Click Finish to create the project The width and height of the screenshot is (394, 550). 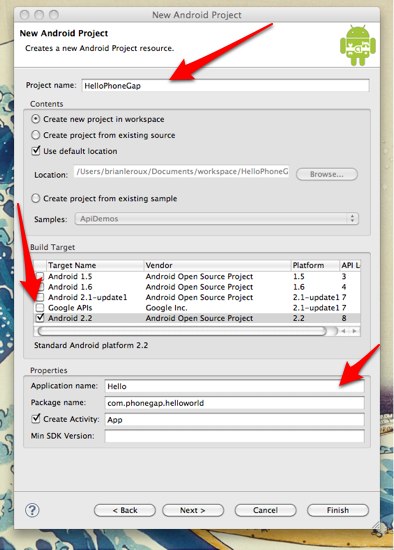pos(338,510)
